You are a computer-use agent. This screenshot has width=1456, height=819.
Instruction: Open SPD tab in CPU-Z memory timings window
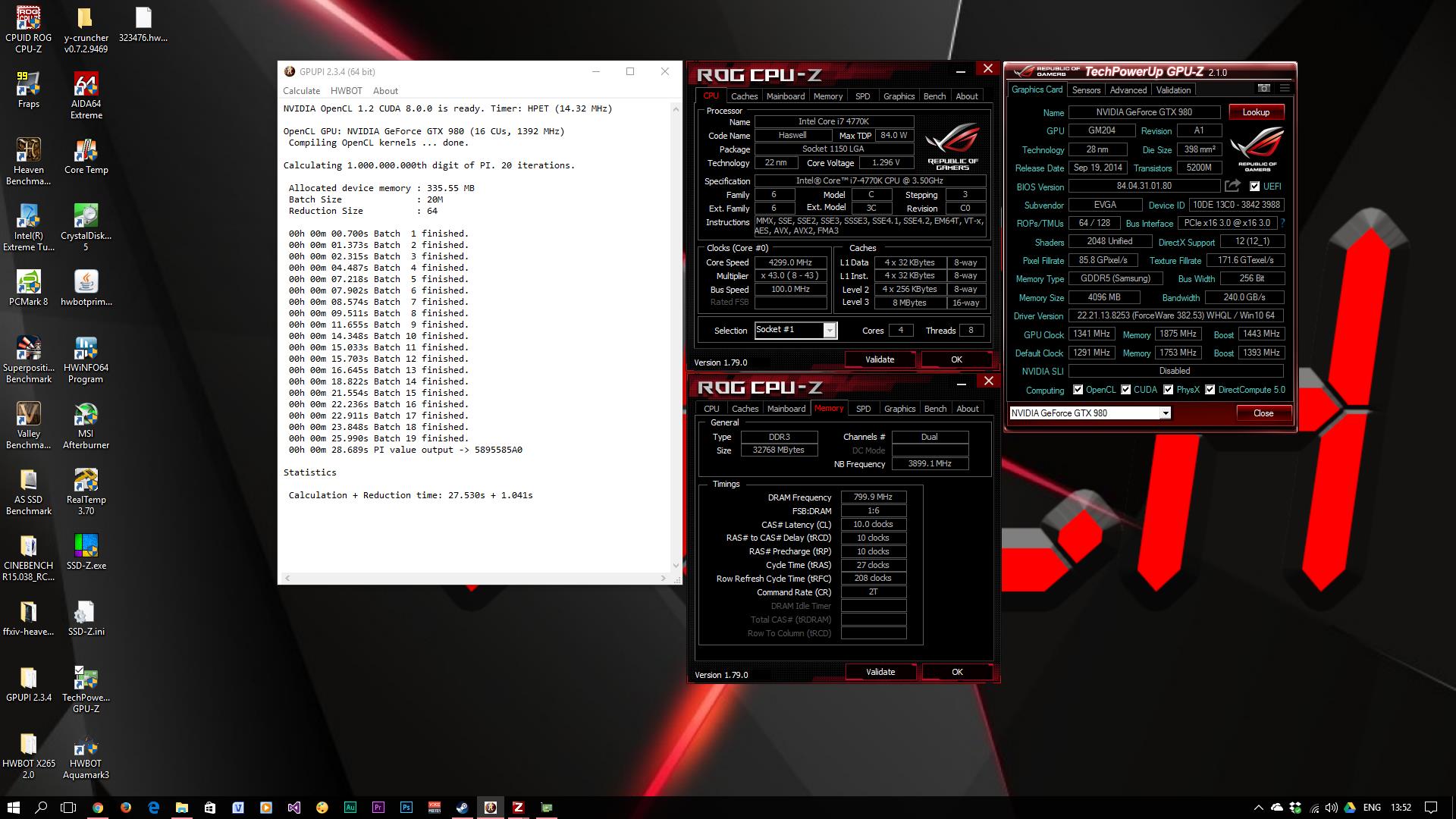(x=863, y=409)
